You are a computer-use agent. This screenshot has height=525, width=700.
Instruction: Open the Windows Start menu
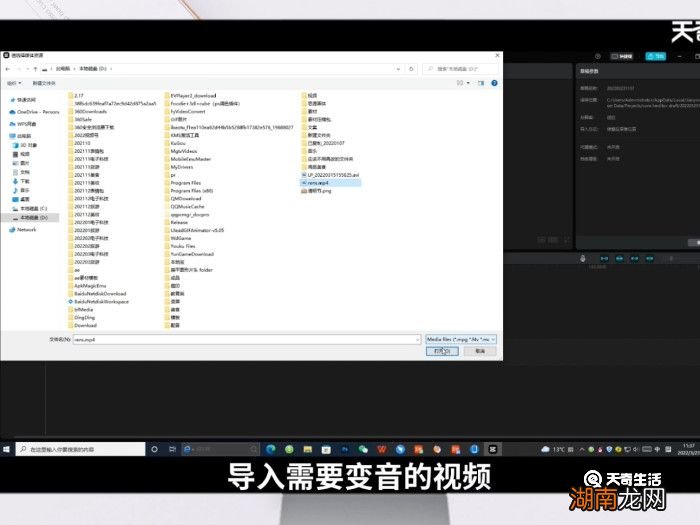6,449
